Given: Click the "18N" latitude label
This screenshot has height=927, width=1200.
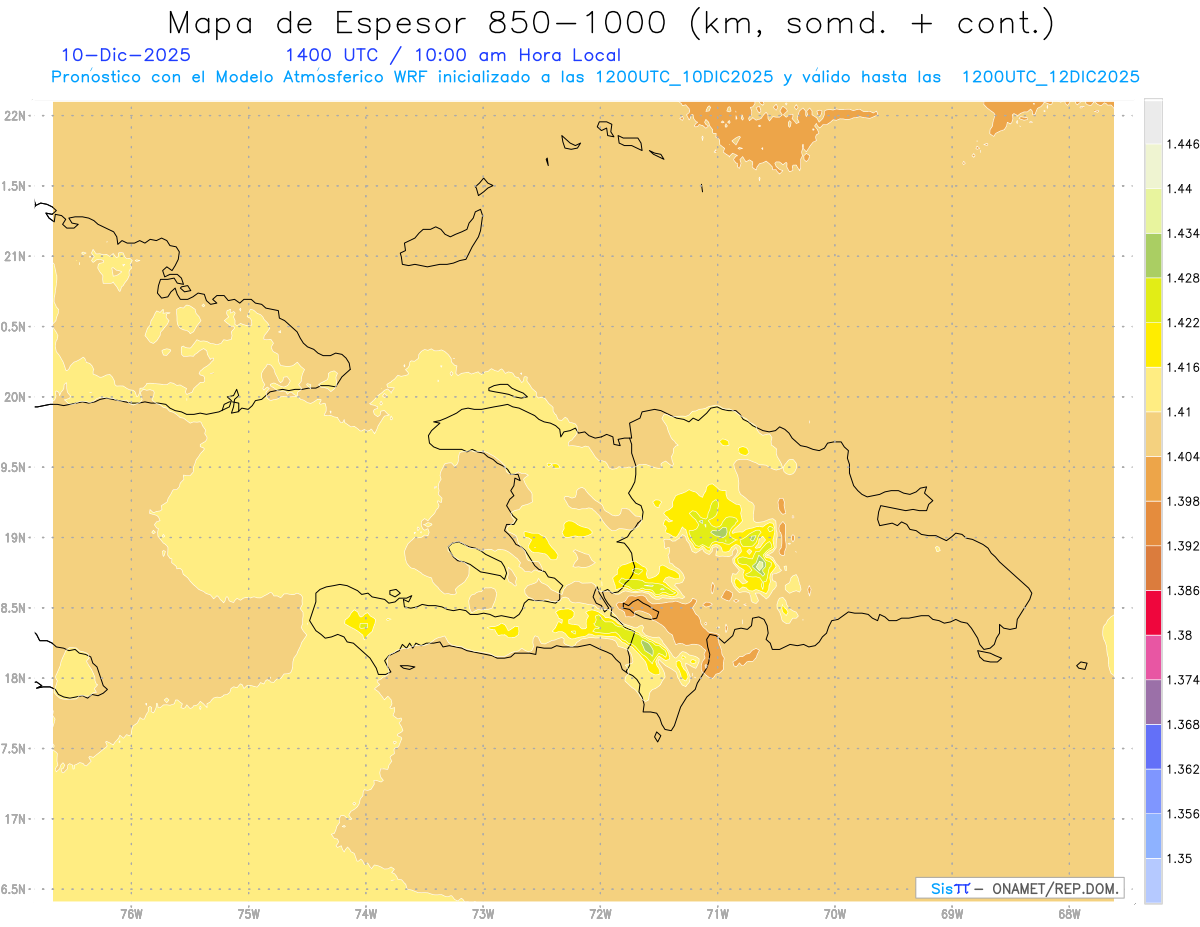Looking at the screenshot, I should coord(17,678).
